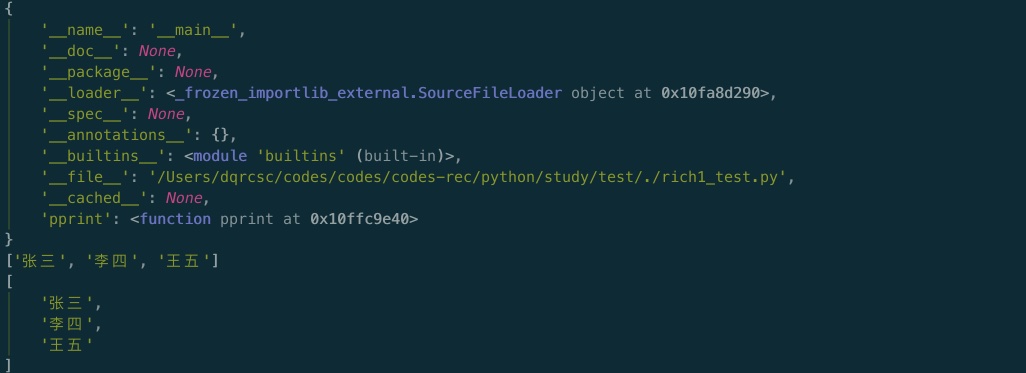Click the word module in builtins line
1026x373 pixels.
click(220, 156)
